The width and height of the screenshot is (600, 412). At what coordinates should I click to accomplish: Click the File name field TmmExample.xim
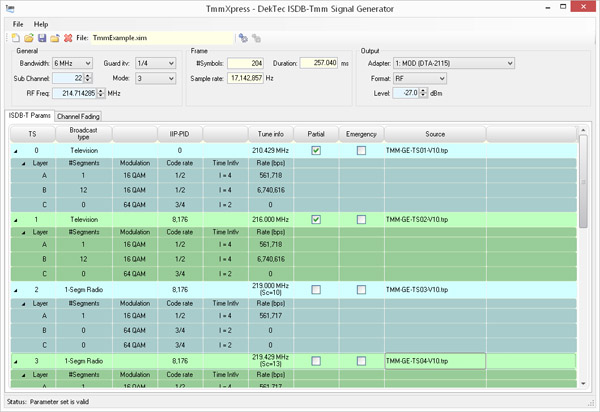163,38
